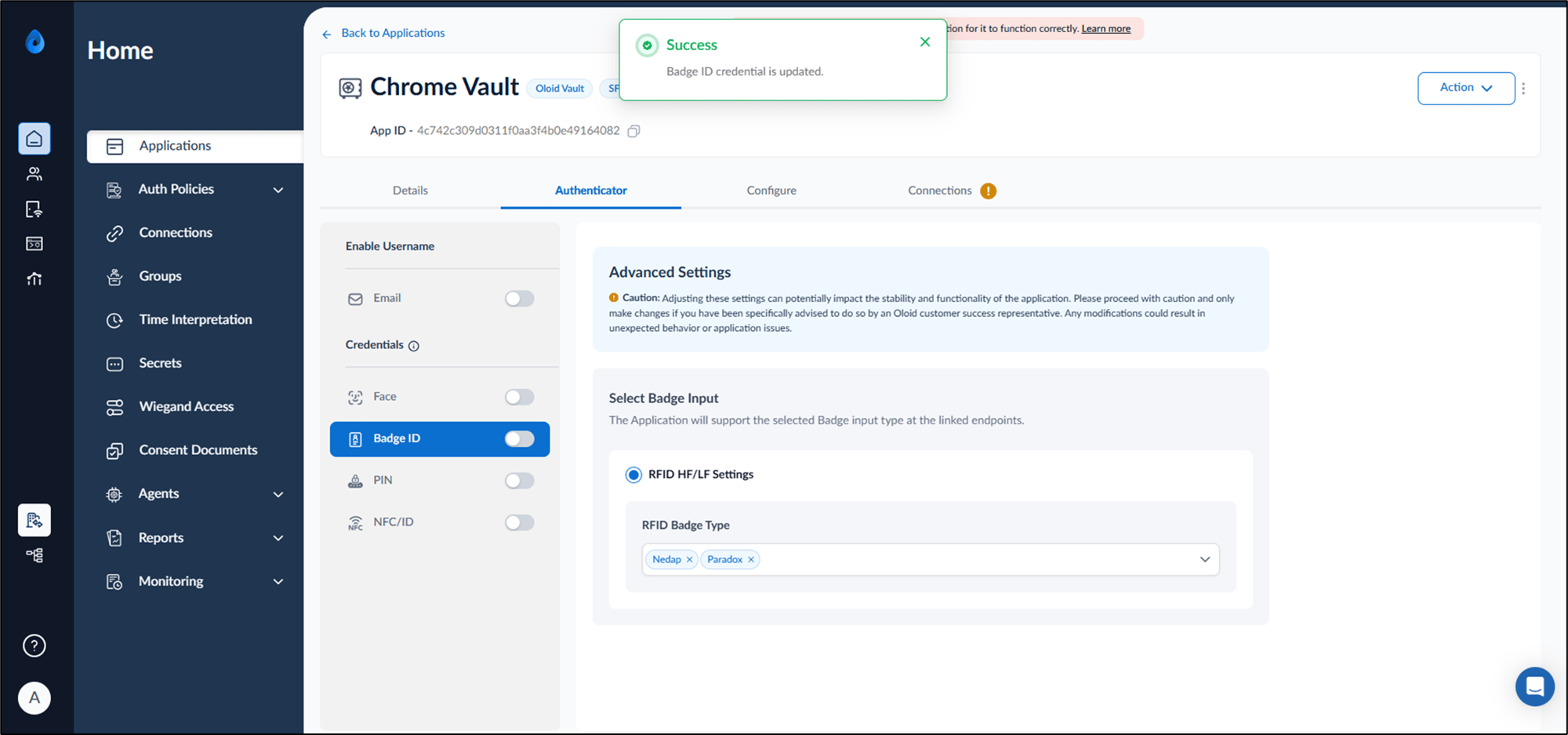Select the Face credential row
The width and height of the screenshot is (1568, 735).
coord(440,397)
